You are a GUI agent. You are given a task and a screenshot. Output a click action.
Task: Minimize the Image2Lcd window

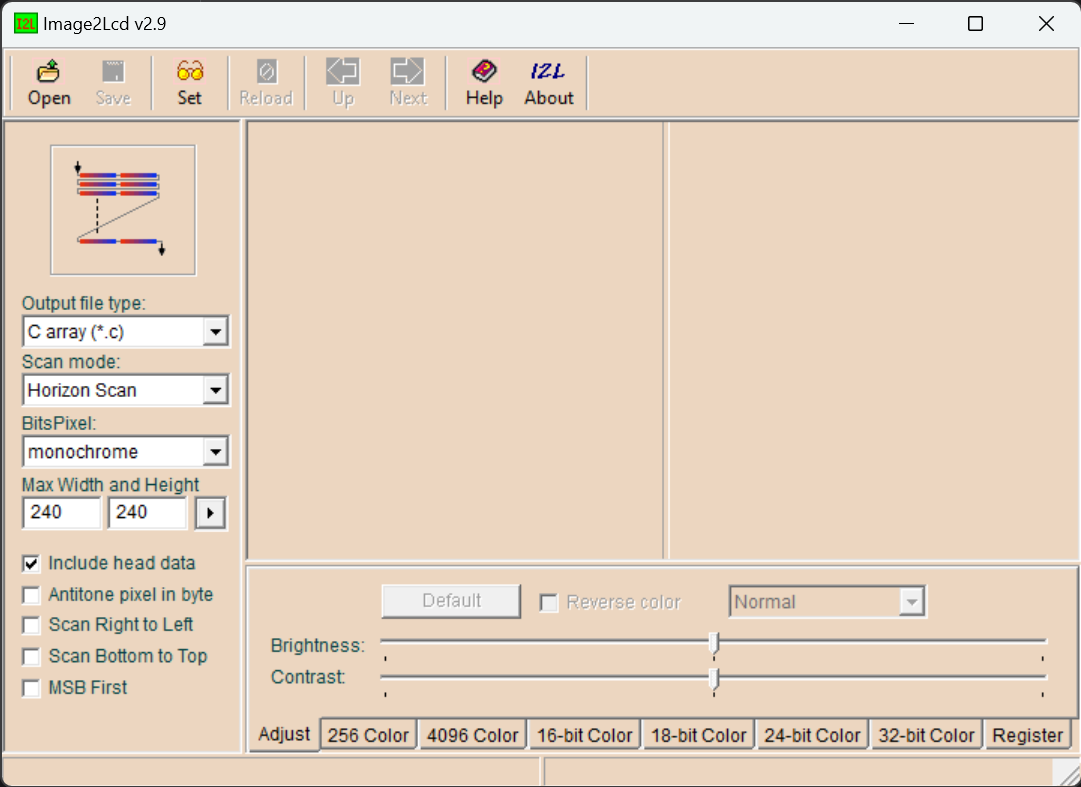907,23
